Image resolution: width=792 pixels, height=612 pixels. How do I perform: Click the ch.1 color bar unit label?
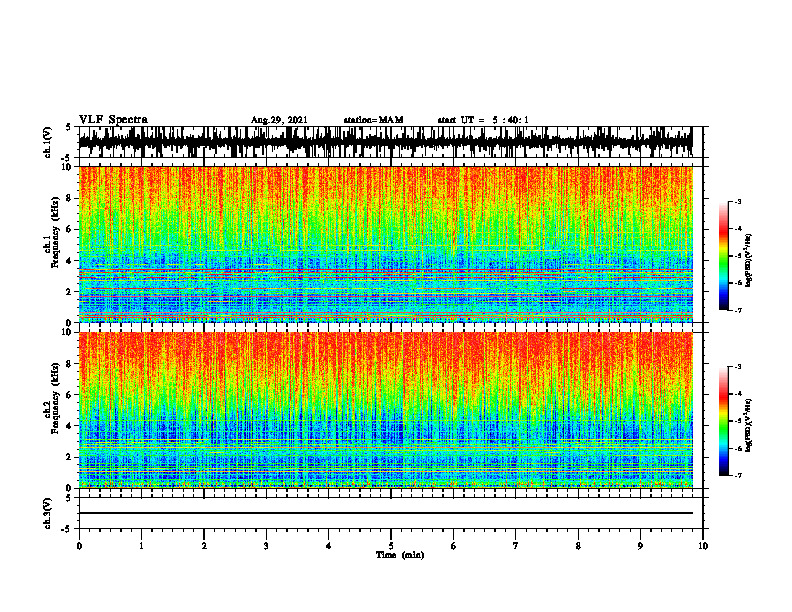[749, 261]
